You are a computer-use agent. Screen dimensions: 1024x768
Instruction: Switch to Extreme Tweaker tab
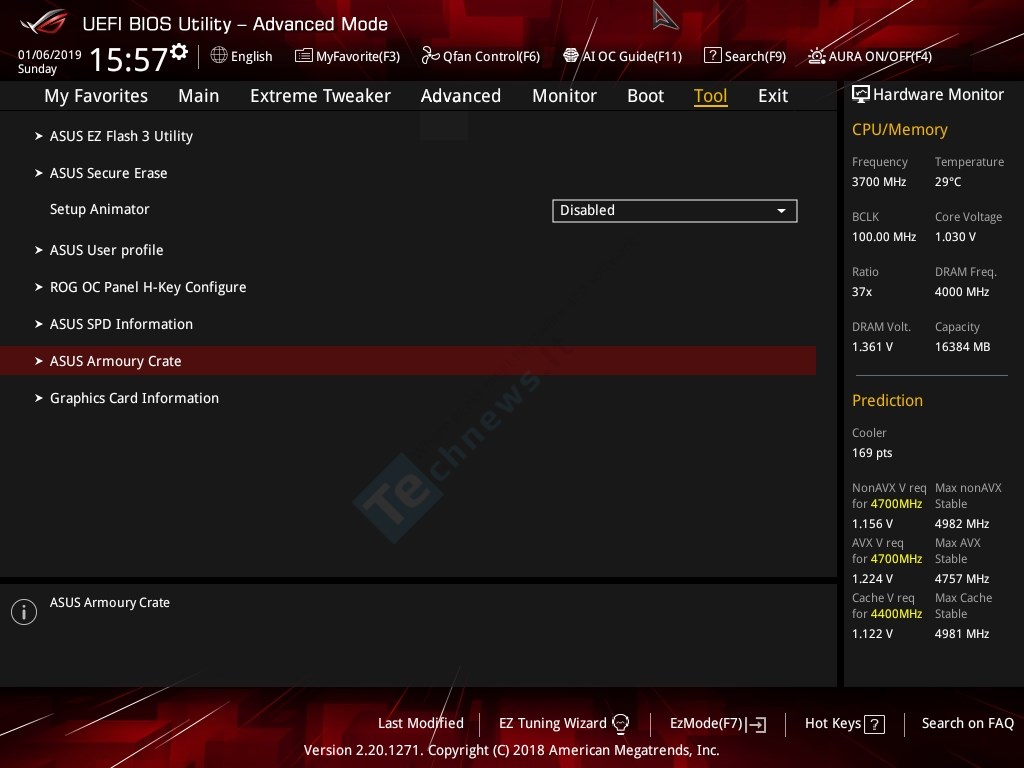[320, 96]
